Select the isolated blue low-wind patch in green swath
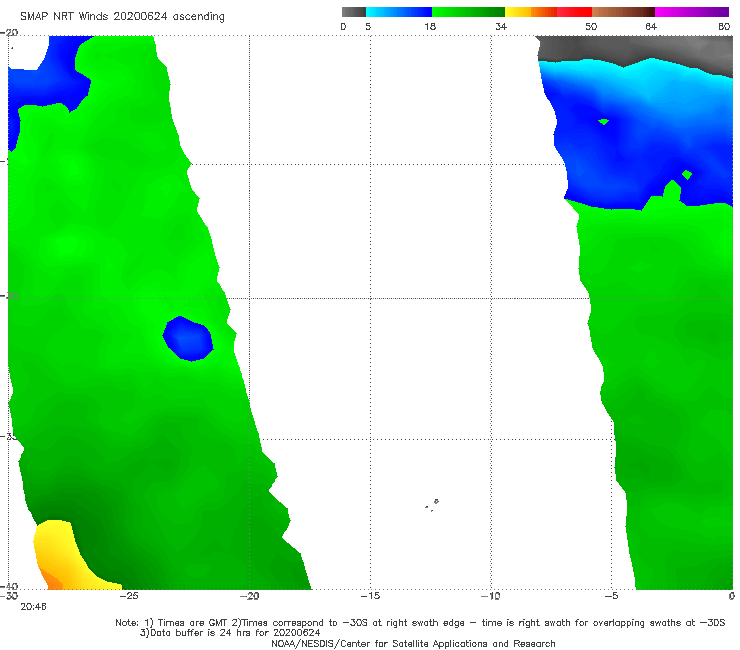This screenshot has height=650, width=740. click(x=188, y=338)
